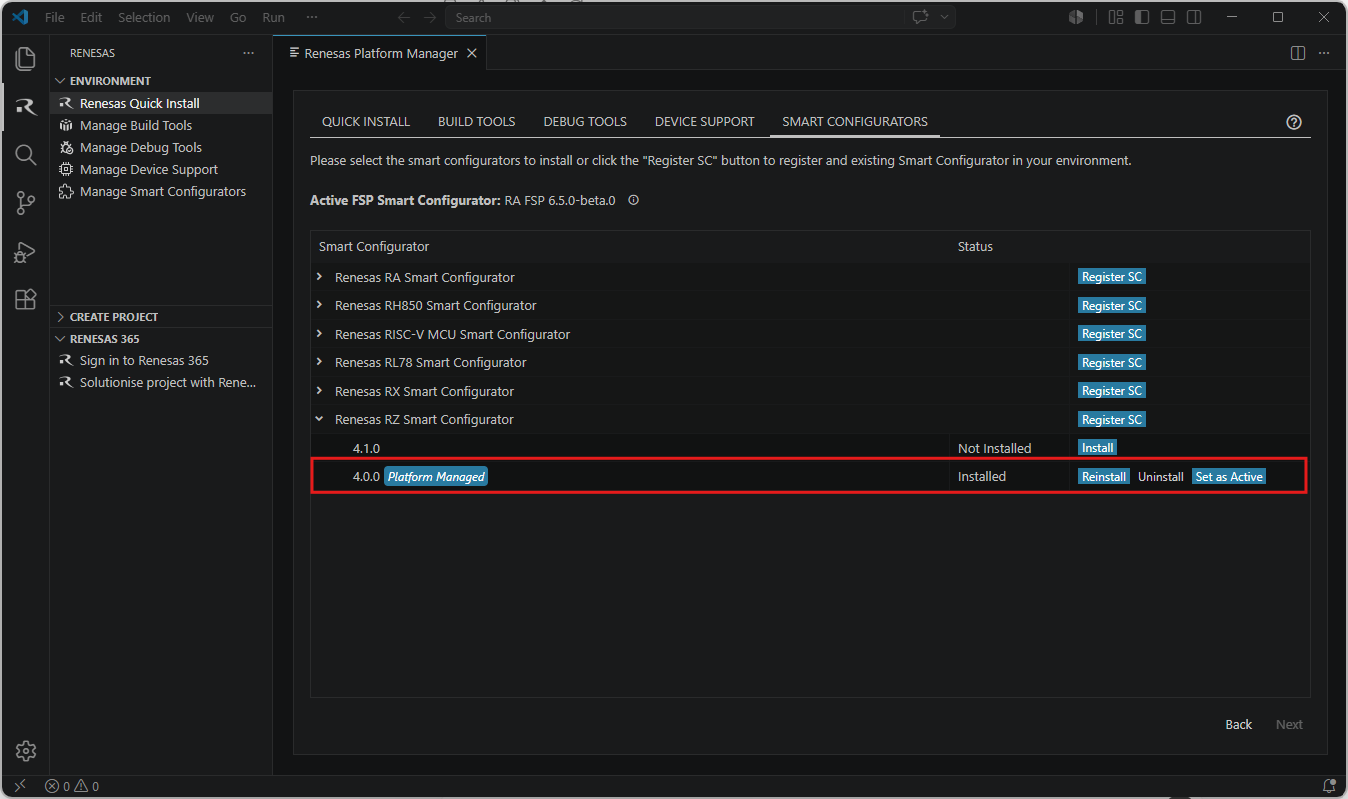1348x799 pixels.
Task: Click the Sign in to Renesas 365 icon
Action: tap(66, 360)
